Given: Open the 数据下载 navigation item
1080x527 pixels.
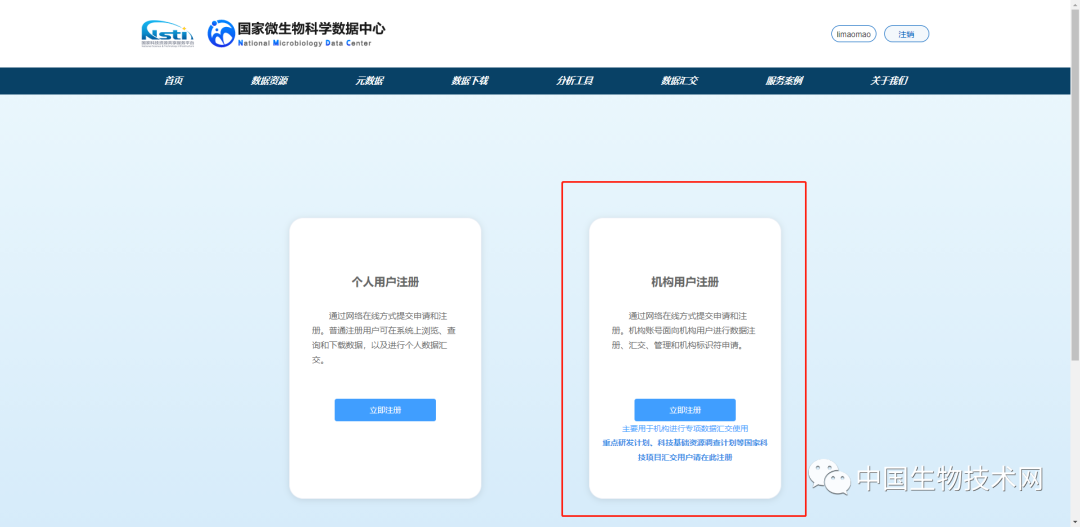Looking at the screenshot, I should click(469, 81).
